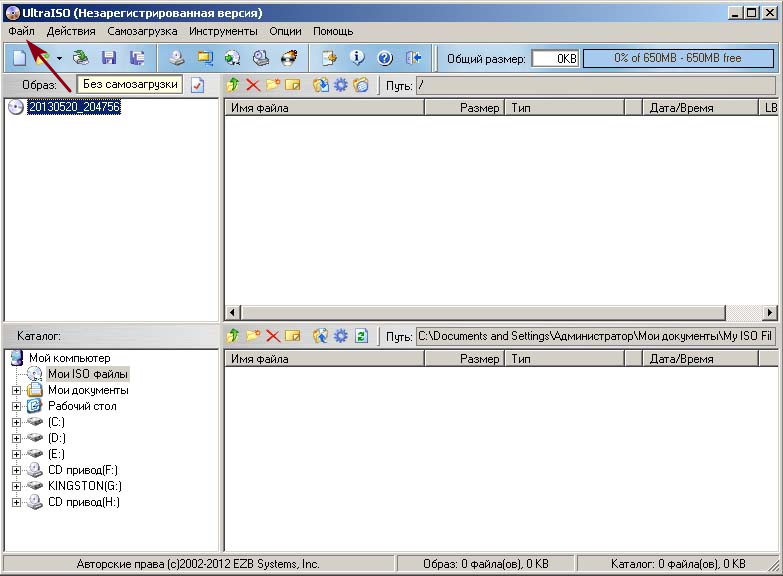Click the red Delete X in catalog toolbar
The image size is (783, 576).
[273, 336]
